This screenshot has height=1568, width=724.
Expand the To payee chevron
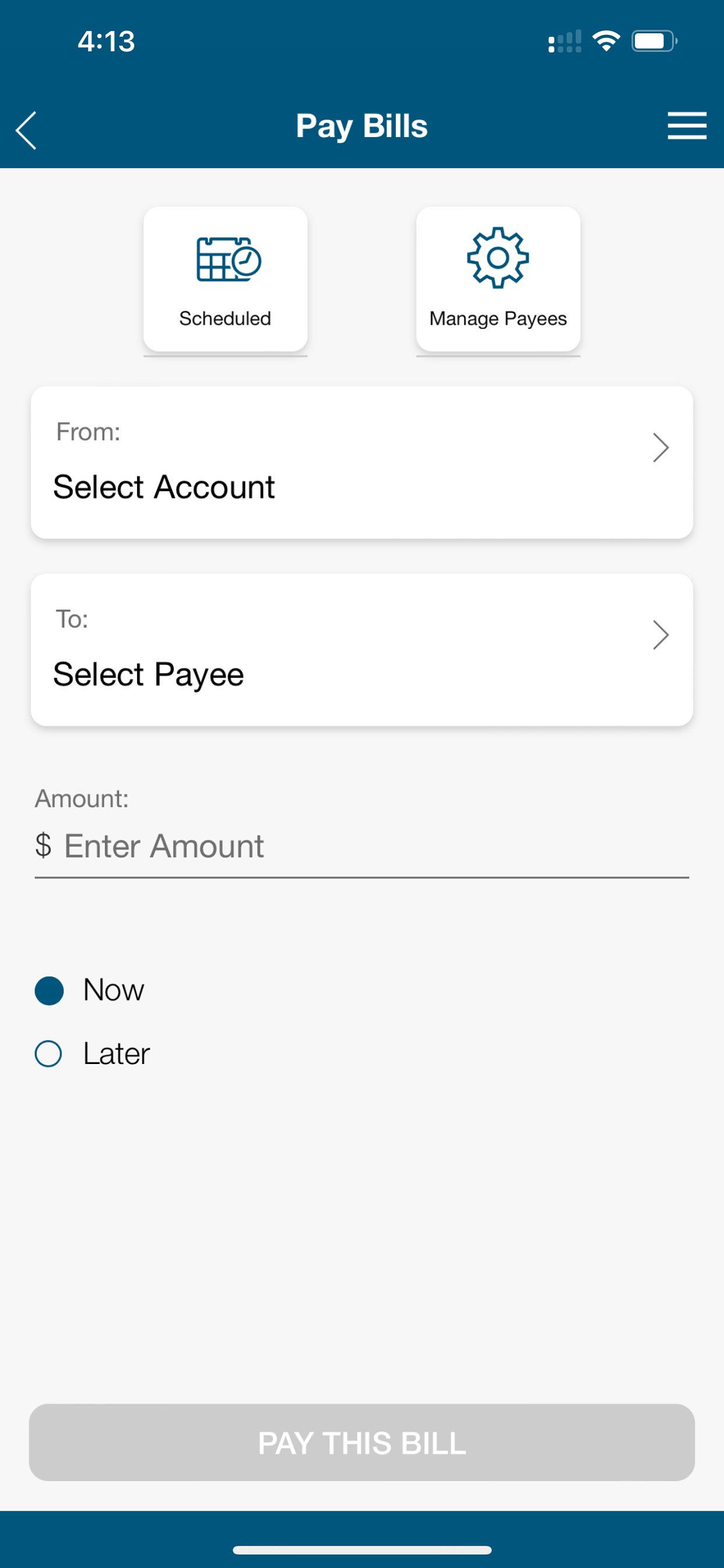660,635
